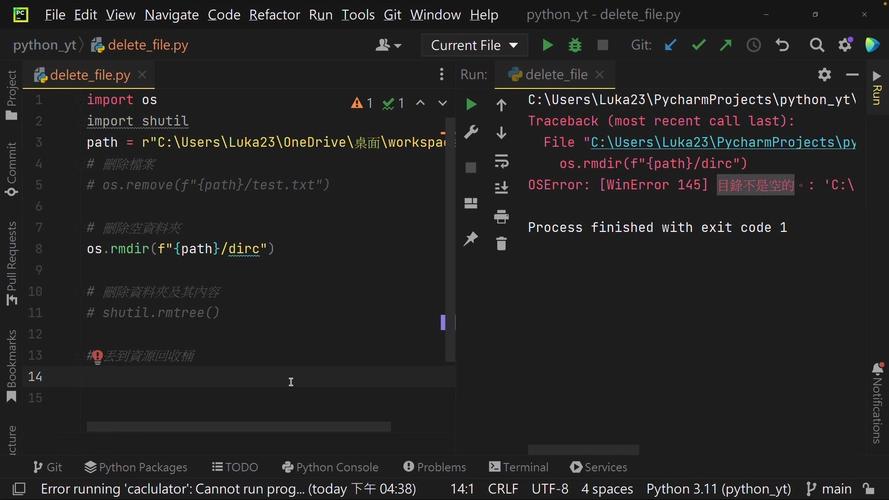Clear console output with trash icon
The image size is (889, 500).
[501, 243]
